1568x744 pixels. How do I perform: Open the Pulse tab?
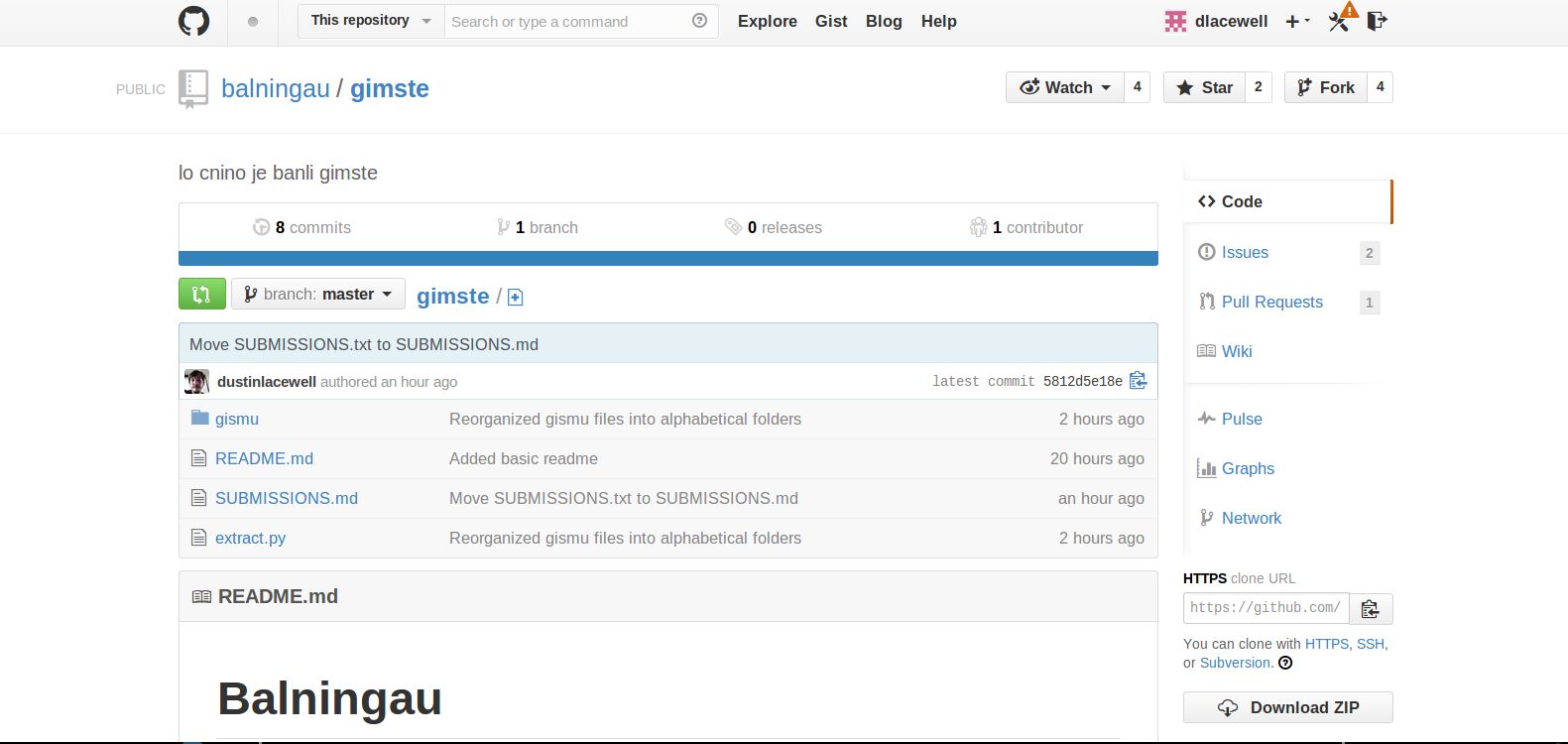(1242, 419)
